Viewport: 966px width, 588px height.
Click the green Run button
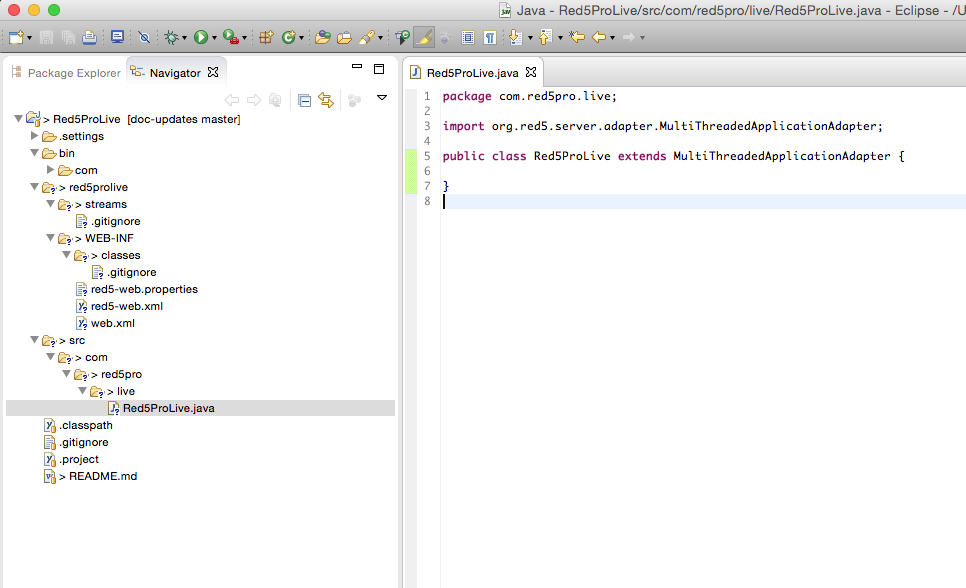coord(201,38)
